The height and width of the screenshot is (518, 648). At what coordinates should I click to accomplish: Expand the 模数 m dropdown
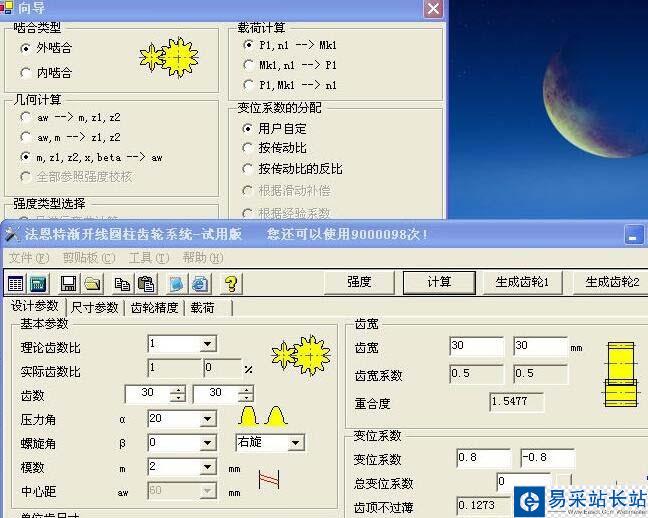[207, 467]
